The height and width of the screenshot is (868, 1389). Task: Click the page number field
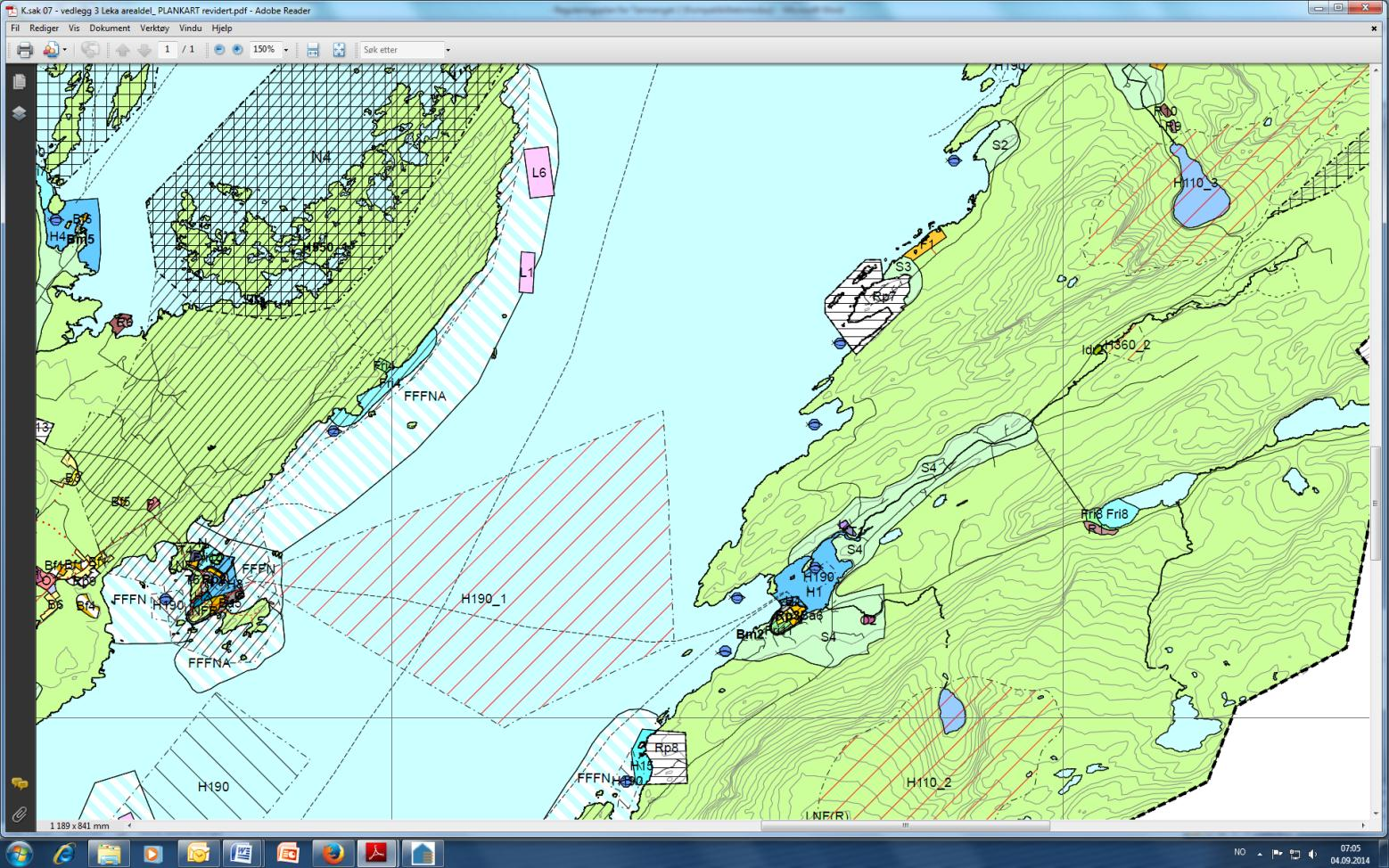point(168,50)
